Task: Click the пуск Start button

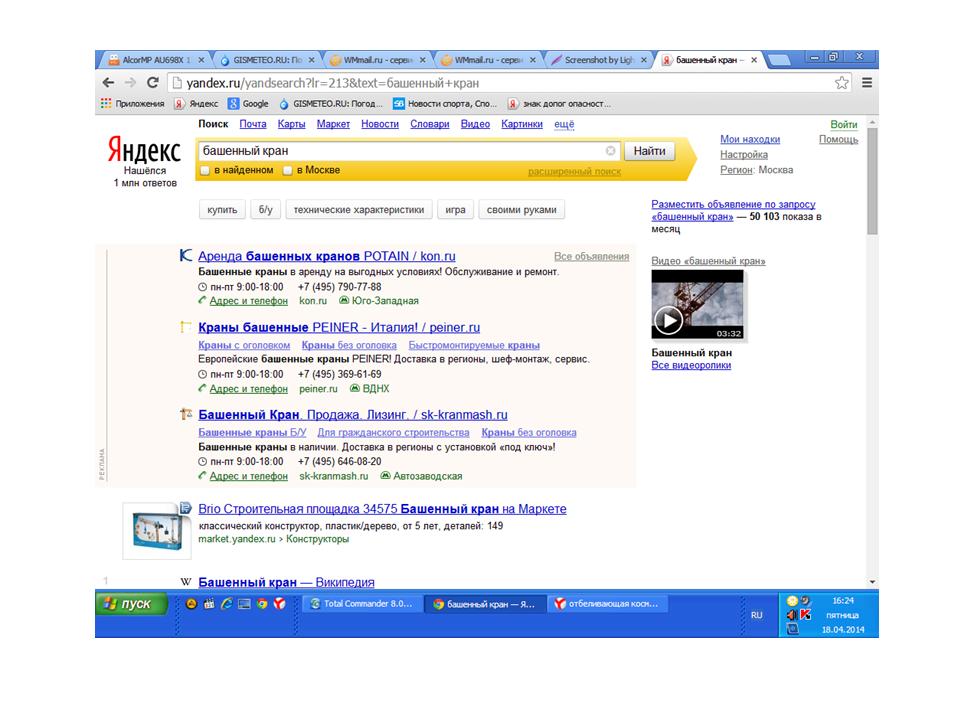Action: (x=131, y=604)
